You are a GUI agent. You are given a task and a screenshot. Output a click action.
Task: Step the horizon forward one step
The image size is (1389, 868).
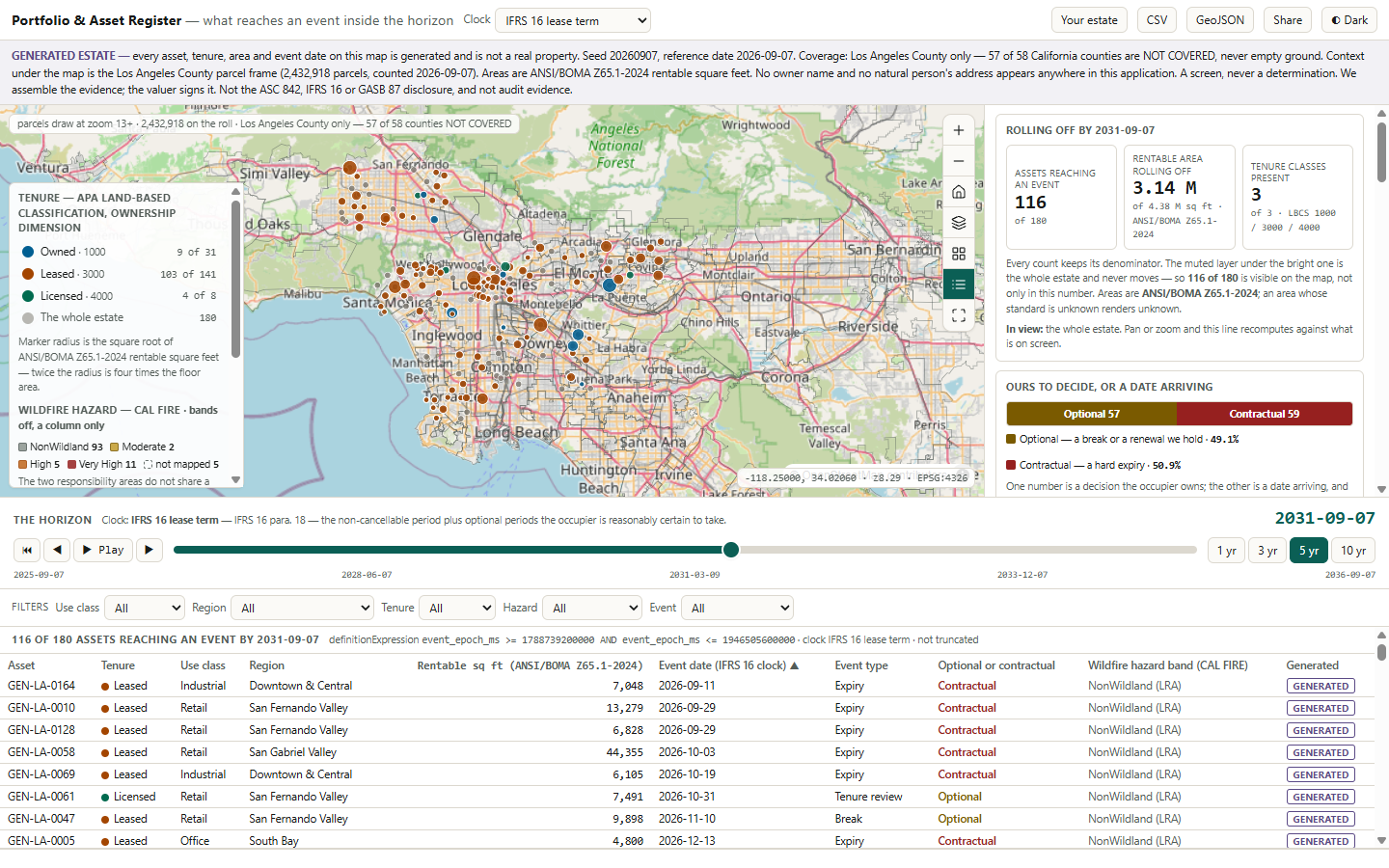pos(149,550)
